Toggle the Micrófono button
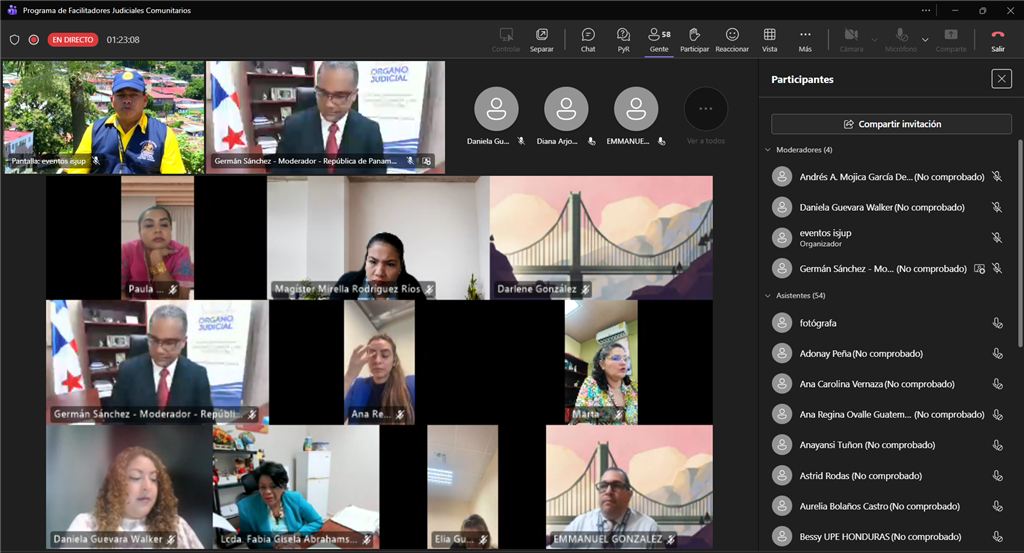Viewport: 1024px width, 553px height. pyautogui.click(x=900, y=39)
